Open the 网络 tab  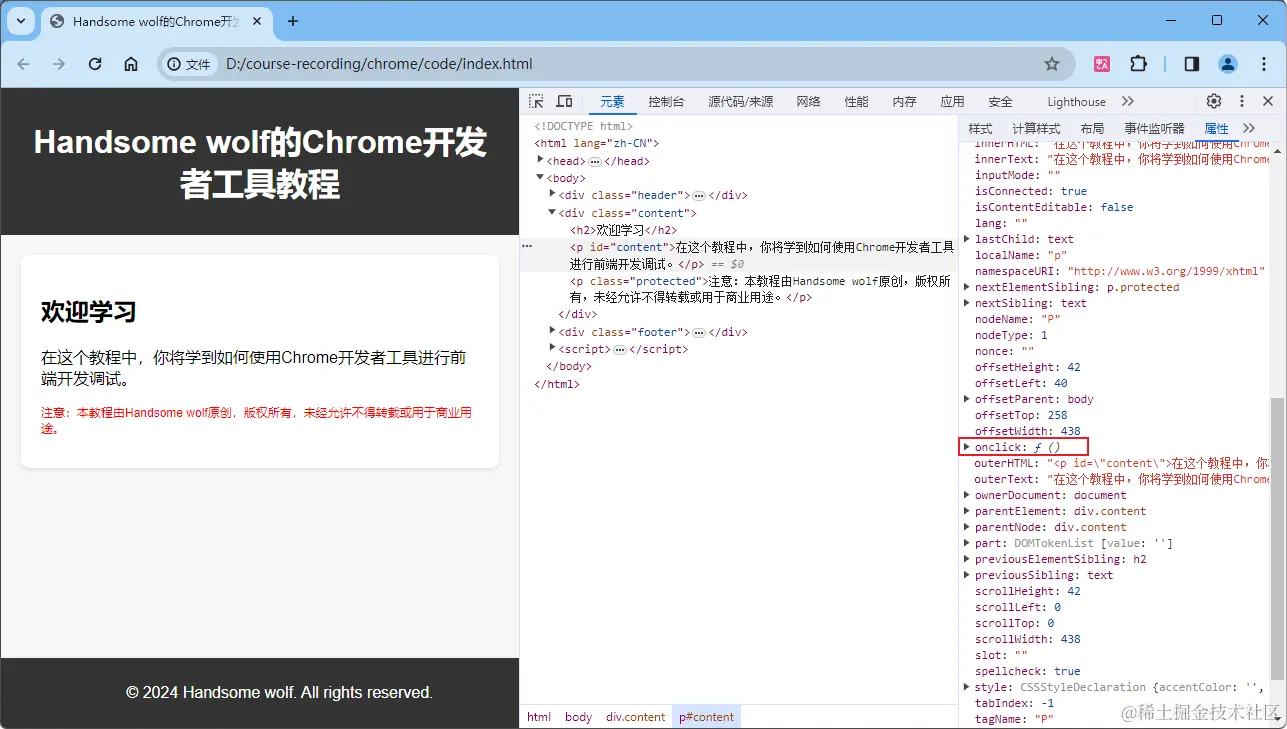click(808, 101)
